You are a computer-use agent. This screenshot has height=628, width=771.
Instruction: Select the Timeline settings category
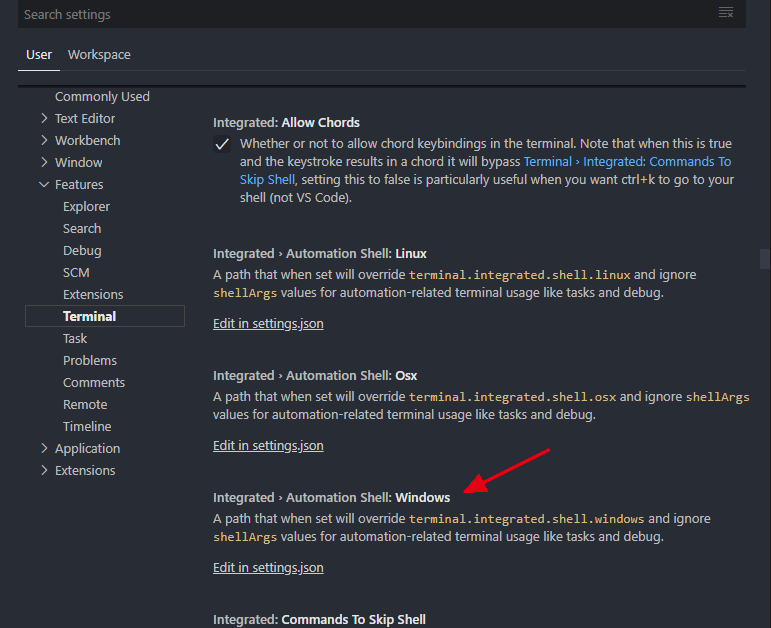tap(87, 426)
